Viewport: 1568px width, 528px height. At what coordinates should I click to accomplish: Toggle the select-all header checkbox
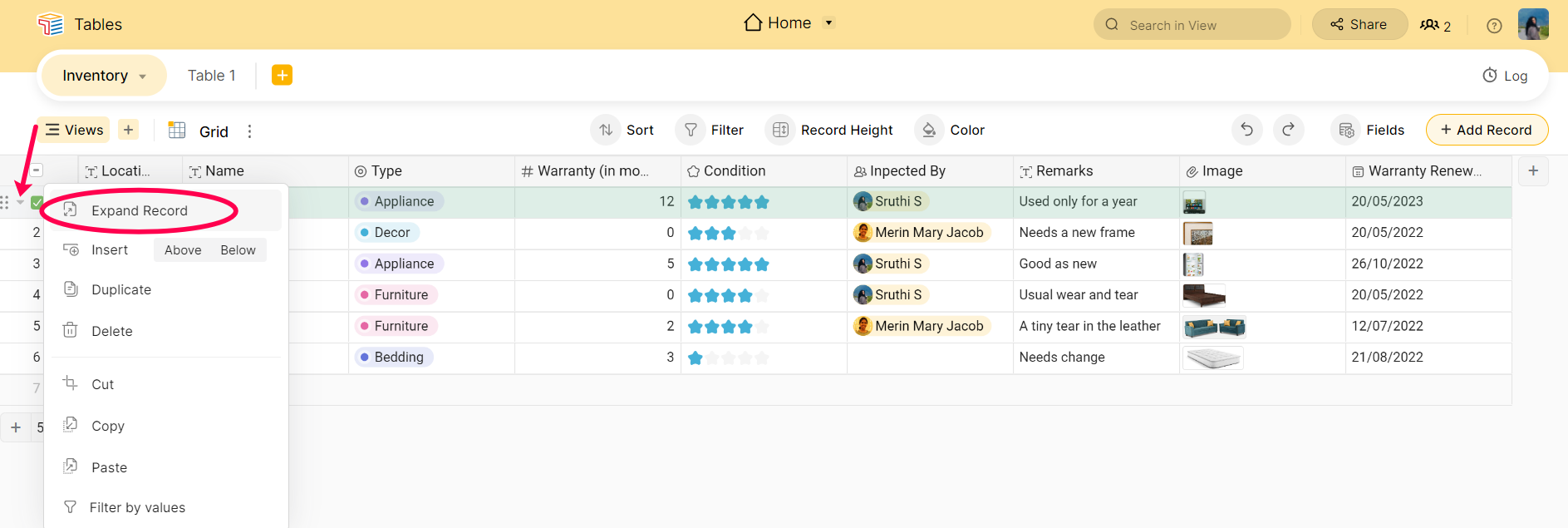pos(37,170)
